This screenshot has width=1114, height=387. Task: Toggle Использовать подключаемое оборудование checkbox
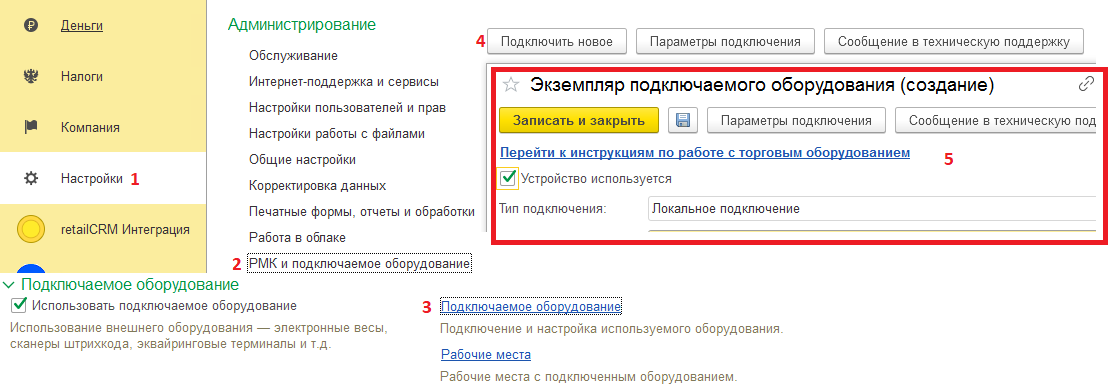[x=20, y=306]
